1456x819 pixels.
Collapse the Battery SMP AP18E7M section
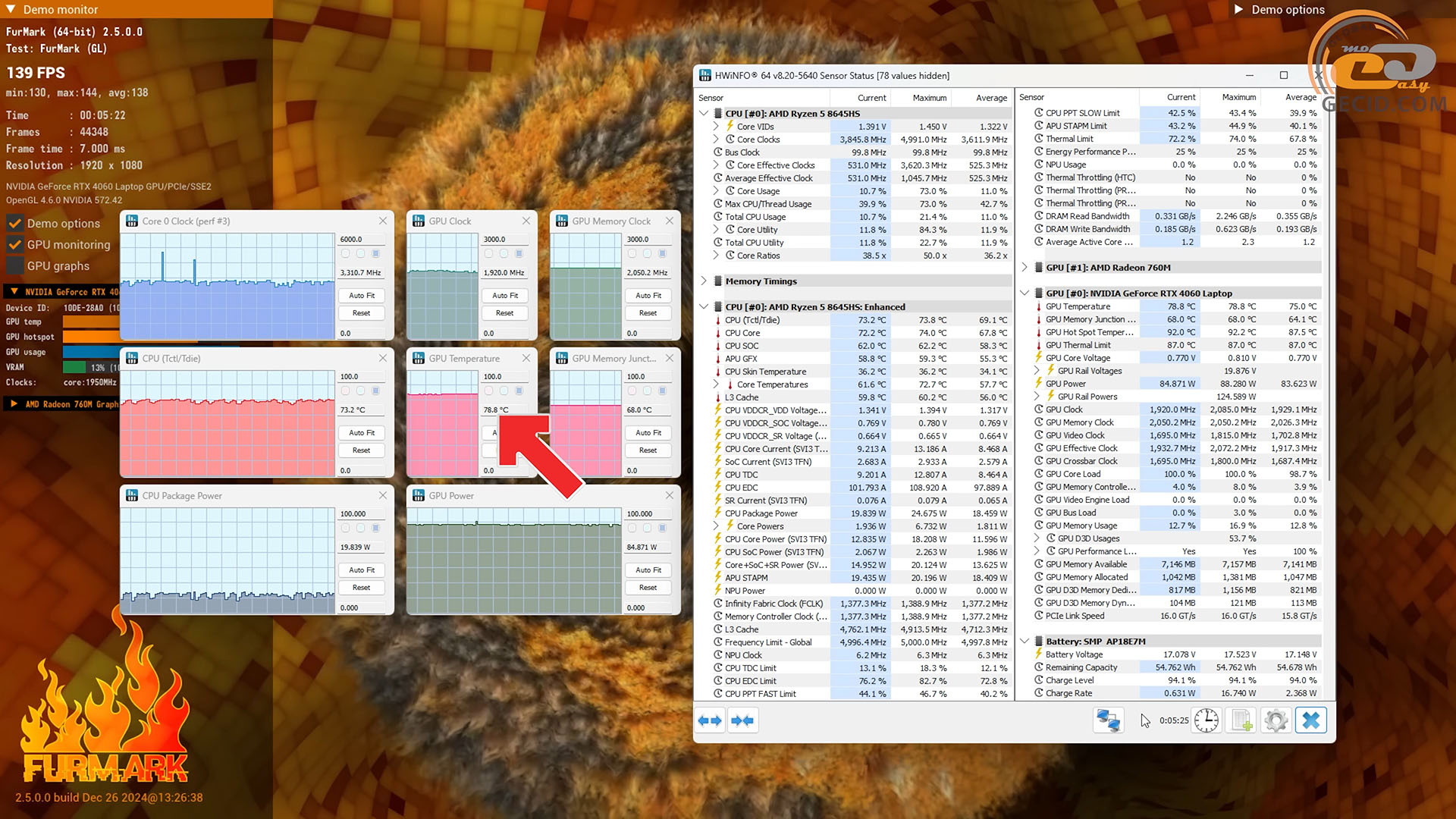click(1025, 642)
